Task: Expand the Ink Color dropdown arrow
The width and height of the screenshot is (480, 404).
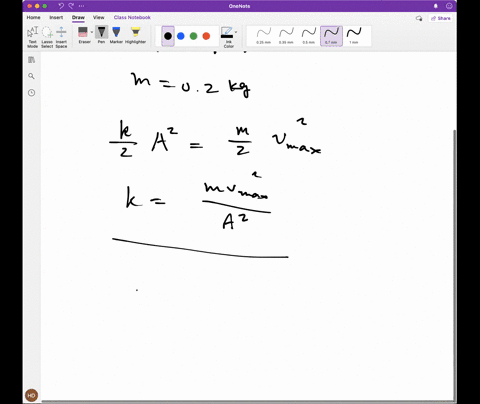Action: click(x=236, y=32)
